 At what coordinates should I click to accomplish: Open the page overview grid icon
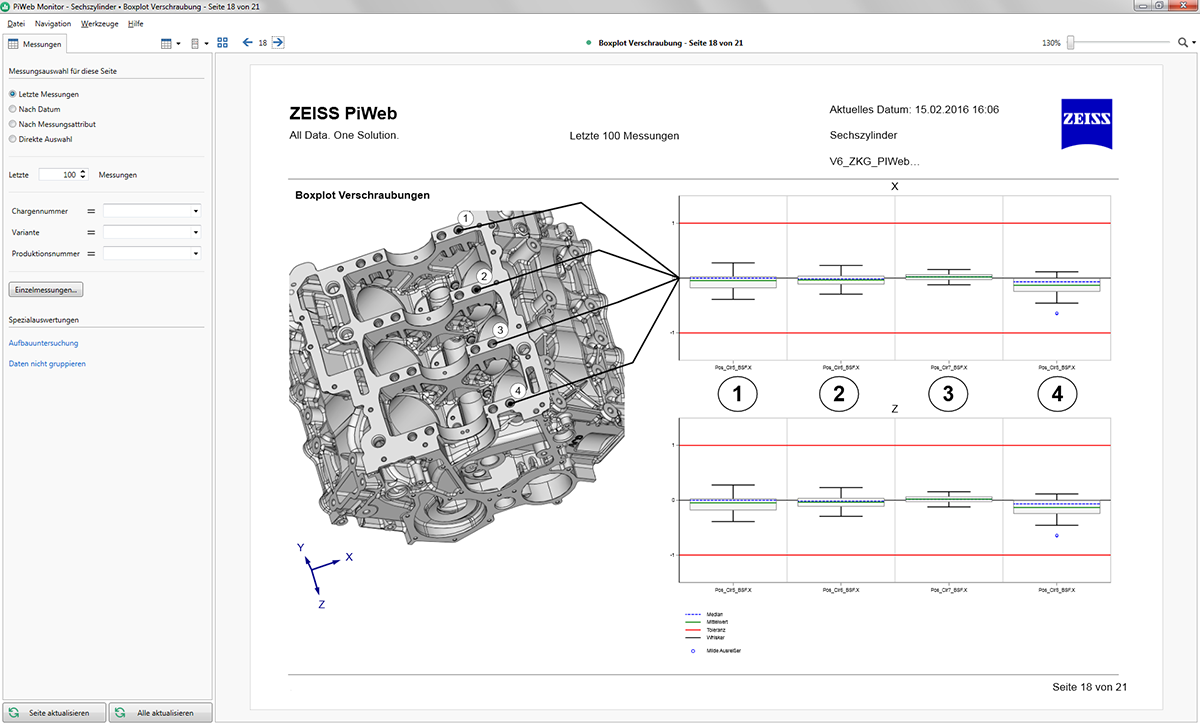pos(222,43)
